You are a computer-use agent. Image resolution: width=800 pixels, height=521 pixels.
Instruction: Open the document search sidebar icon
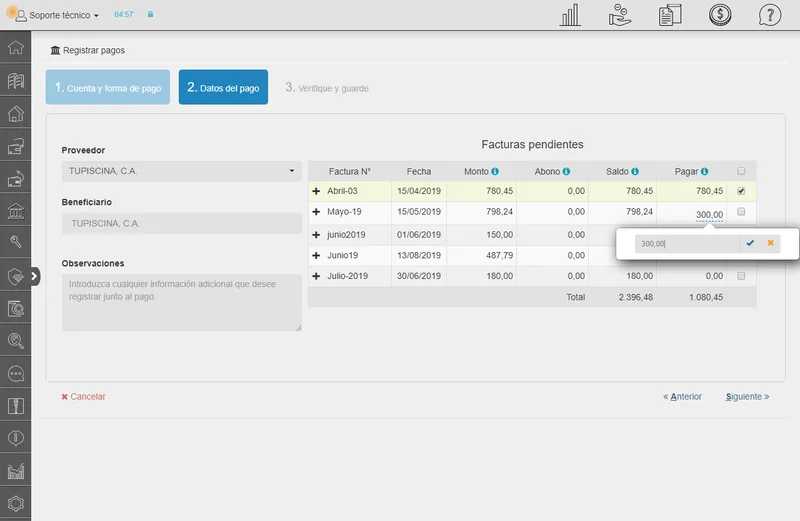pyautogui.click(x=15, y=308)
